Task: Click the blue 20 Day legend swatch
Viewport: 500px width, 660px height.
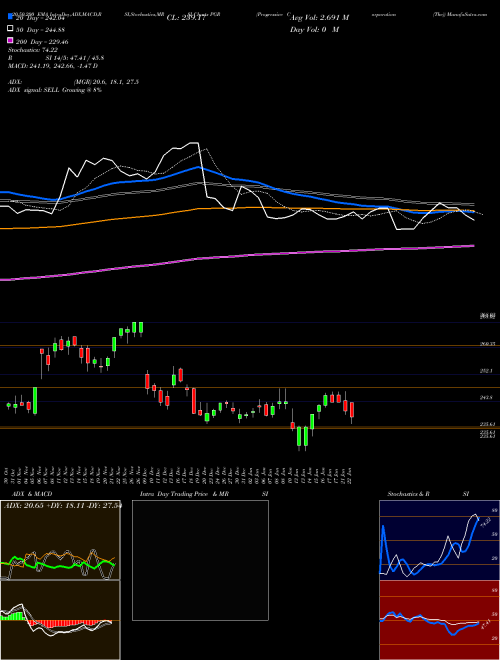Action: pyautogui.click(x=10, y=16)
